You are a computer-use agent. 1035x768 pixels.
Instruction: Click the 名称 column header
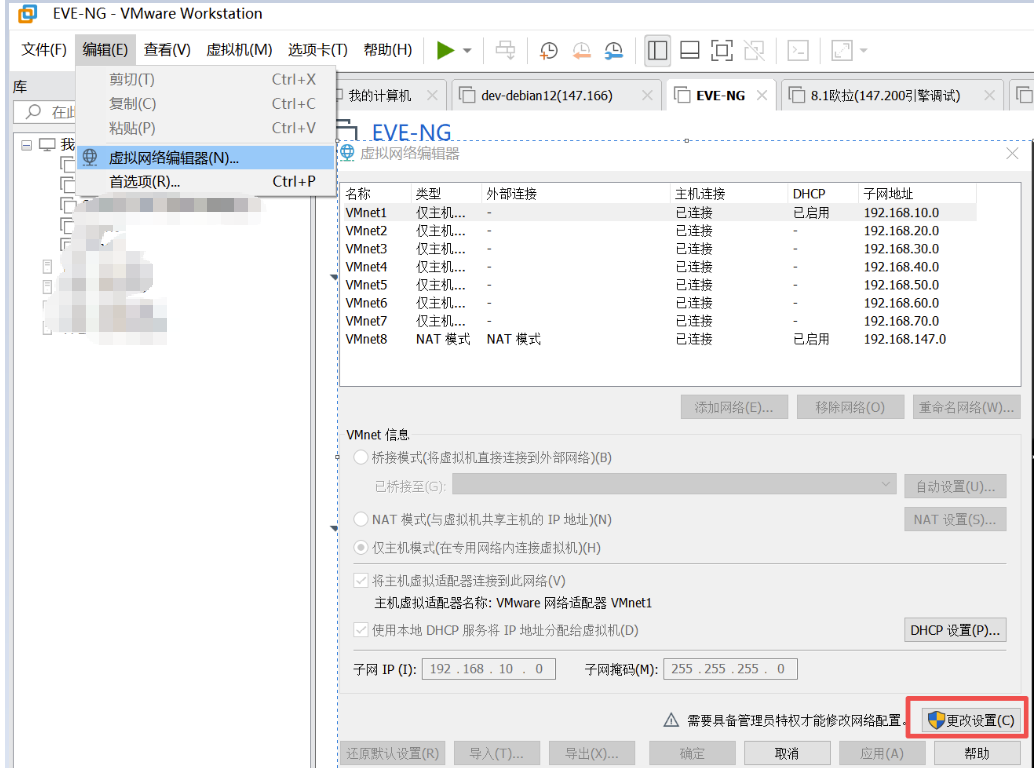pos(375,193)
